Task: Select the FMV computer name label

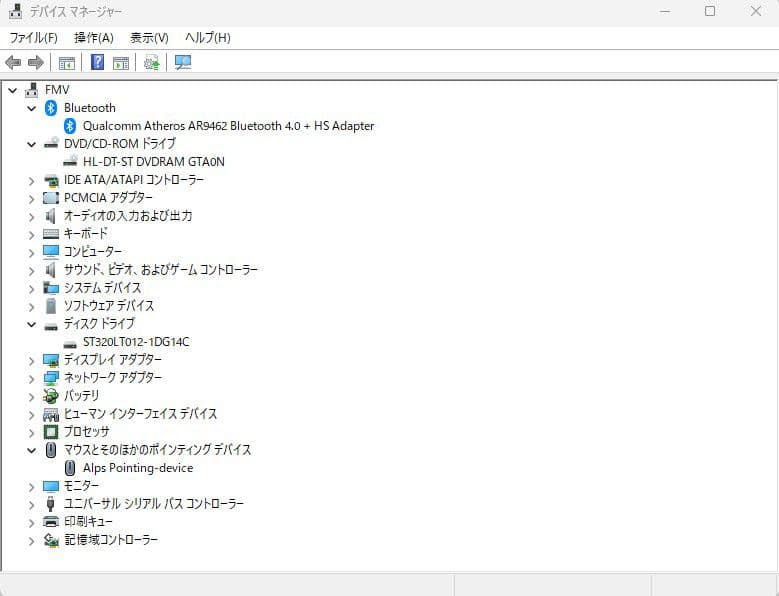Action: tap(57, 90)
